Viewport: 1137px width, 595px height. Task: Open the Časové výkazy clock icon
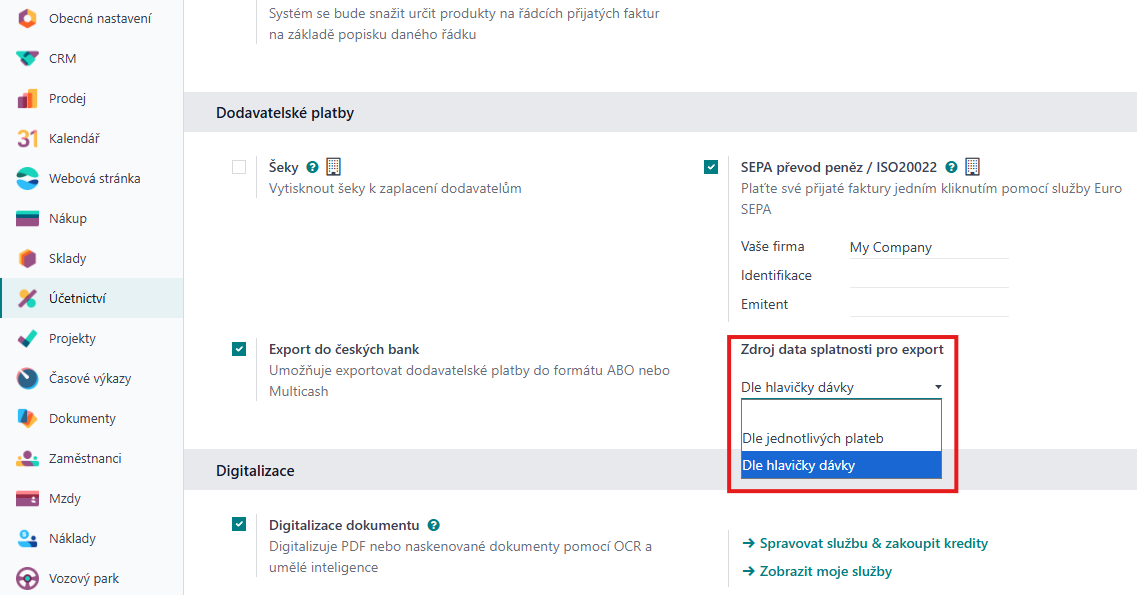click(x=27, y=378)
